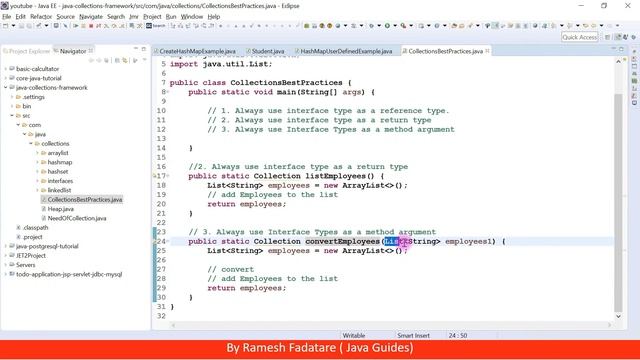This screenshot has width=640, height=360.
Task: Click the editor scroll down arrow
Action: (618, 316)
